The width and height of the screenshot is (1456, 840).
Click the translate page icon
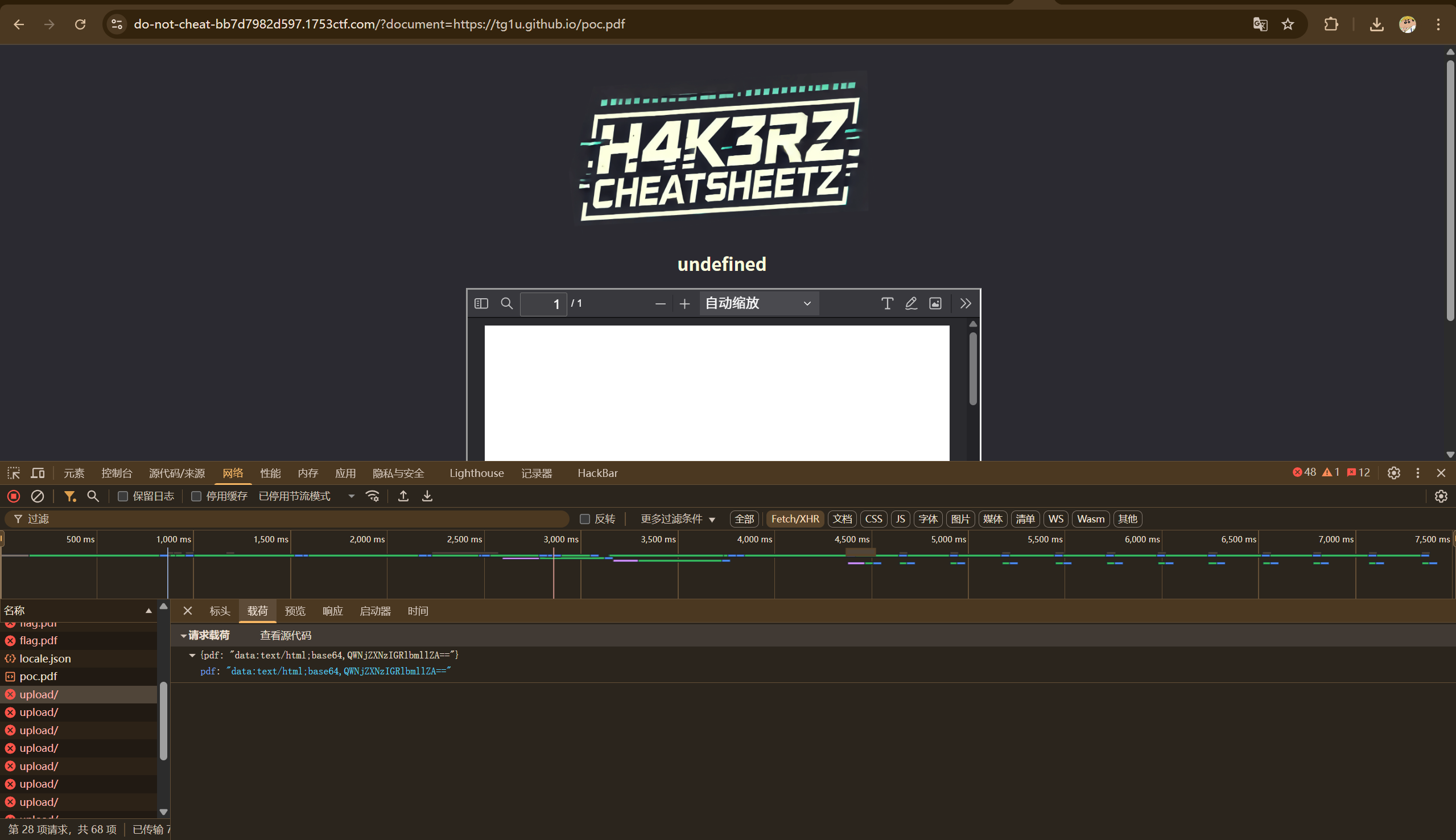[x=1260, y=24]
